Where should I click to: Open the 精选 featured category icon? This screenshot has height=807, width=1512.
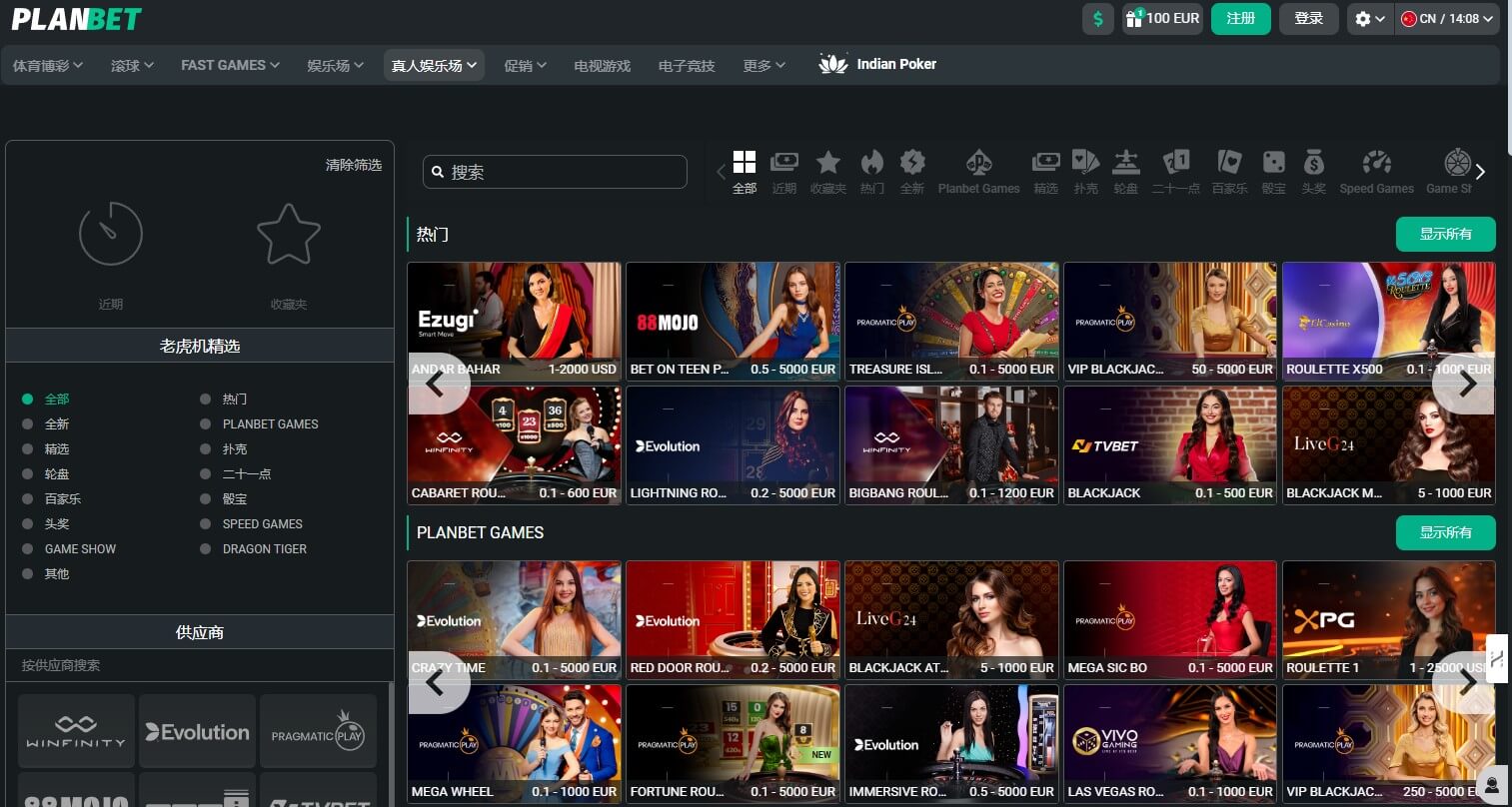click(x=1045, y=162)
